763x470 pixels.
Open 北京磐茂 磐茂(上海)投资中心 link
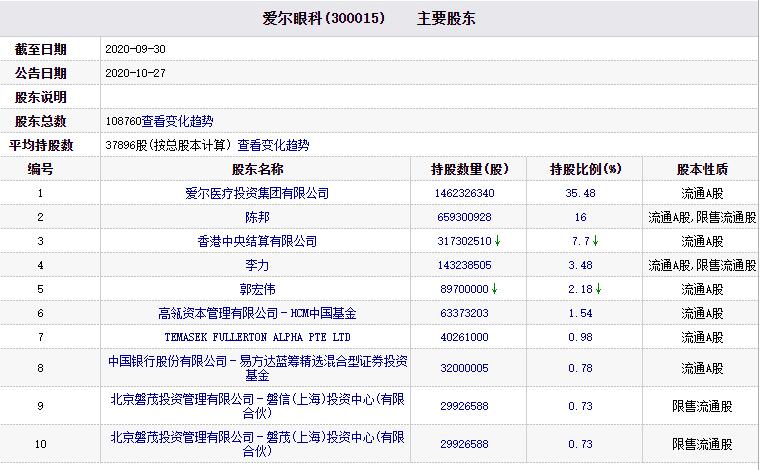tap(257, 444)
